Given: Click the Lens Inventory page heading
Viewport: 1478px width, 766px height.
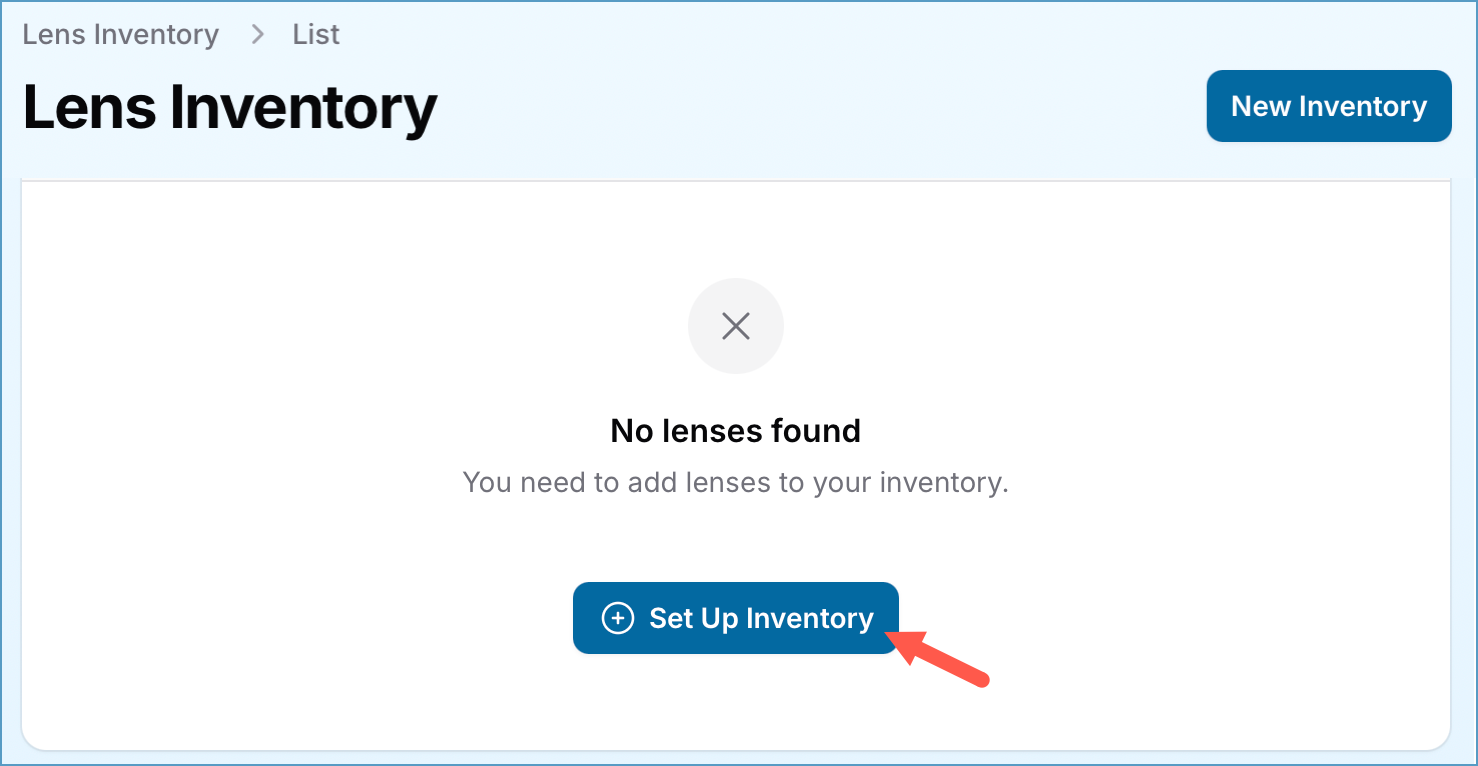Looking at the screenshot, I should [230, 107].
